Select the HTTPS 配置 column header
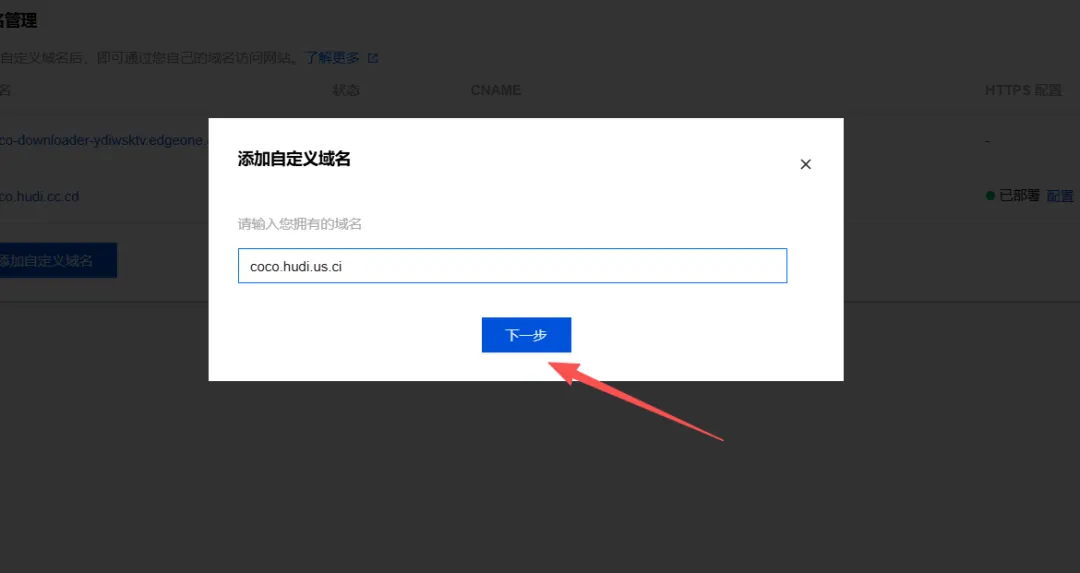This screenshot has width=1080, height=573. click(x=1023, y=90)
